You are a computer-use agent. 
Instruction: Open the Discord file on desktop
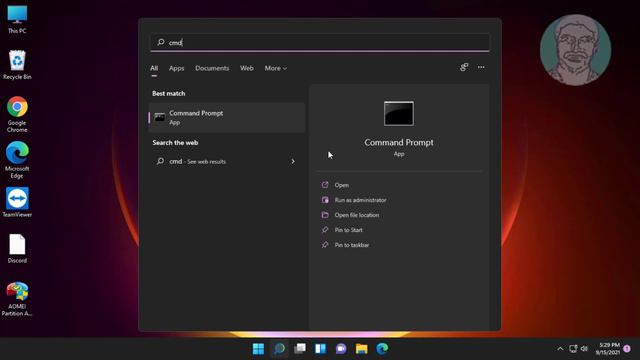tap(17, 249)
